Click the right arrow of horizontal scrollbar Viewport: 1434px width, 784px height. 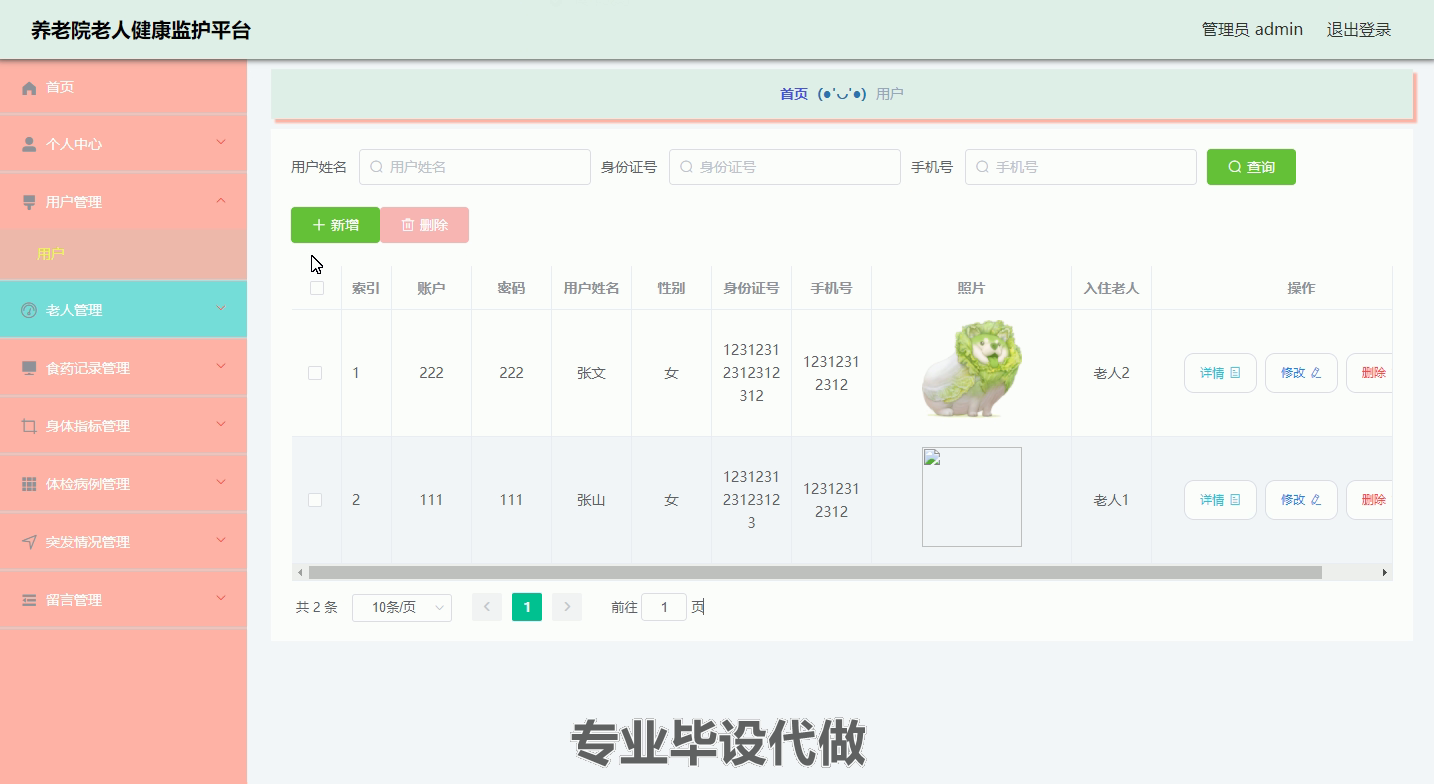pyautogui.click(x=1385, y=573)
